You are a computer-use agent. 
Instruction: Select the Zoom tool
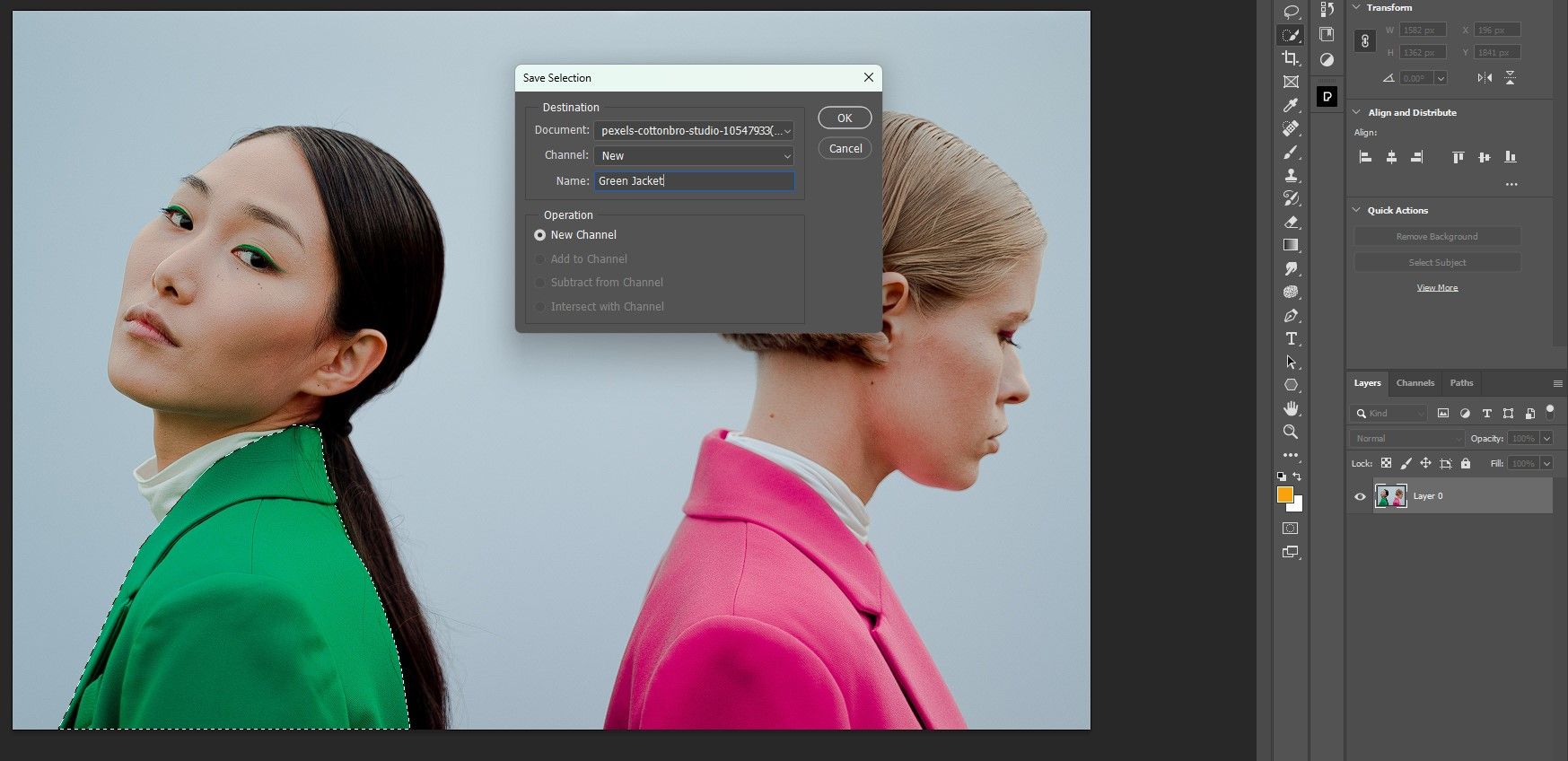1291,432
